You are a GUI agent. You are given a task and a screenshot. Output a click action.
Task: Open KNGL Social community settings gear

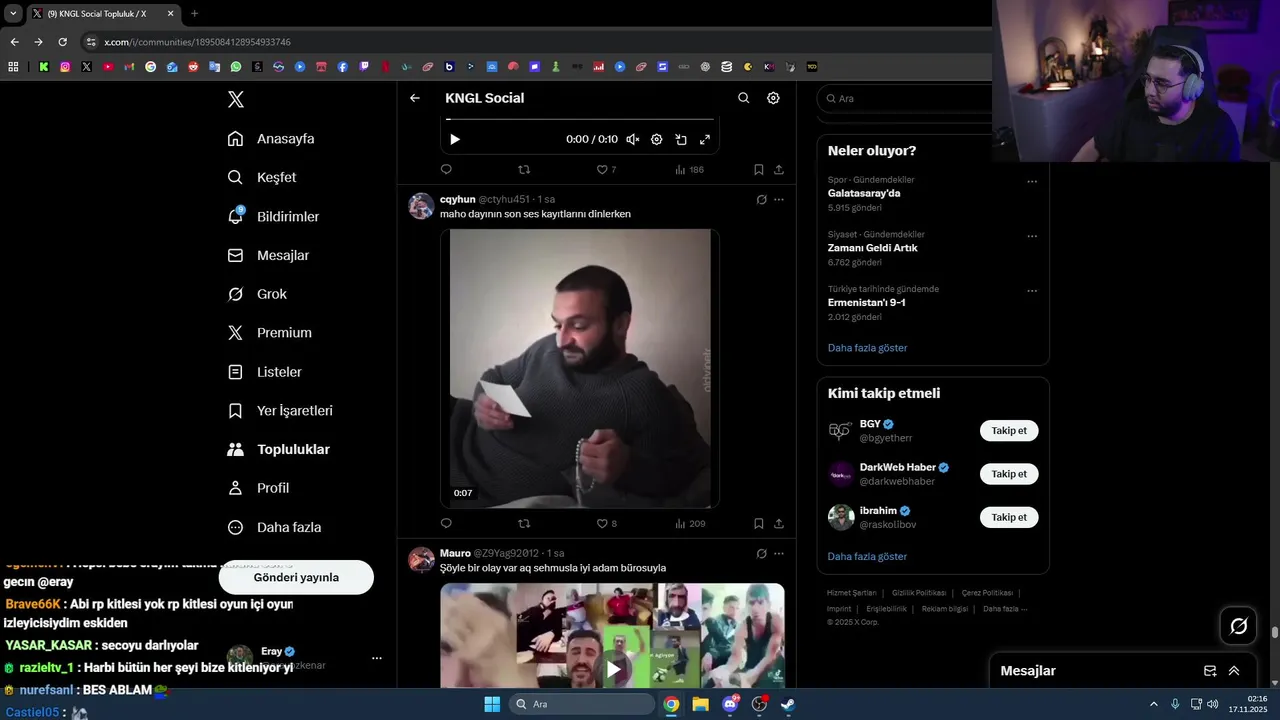[773, 98]
